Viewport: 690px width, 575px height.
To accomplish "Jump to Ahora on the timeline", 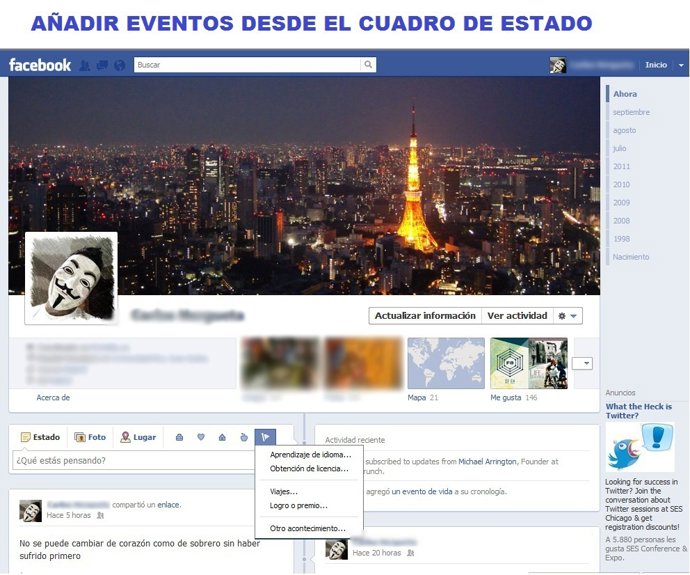I will [x=625, y=94].
